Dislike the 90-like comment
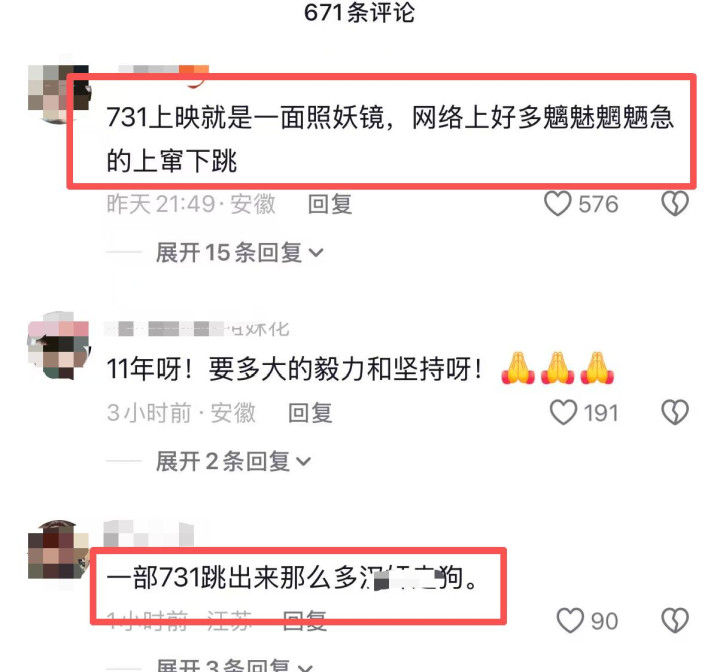Viewport: 720px width, 672px height. (x=675, y=621)
